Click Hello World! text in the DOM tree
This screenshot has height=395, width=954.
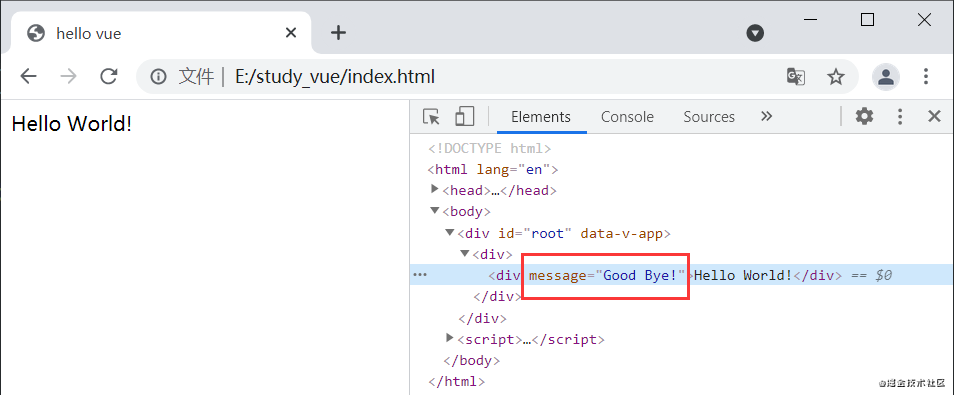pyautogui.click(x=743, y=275)
